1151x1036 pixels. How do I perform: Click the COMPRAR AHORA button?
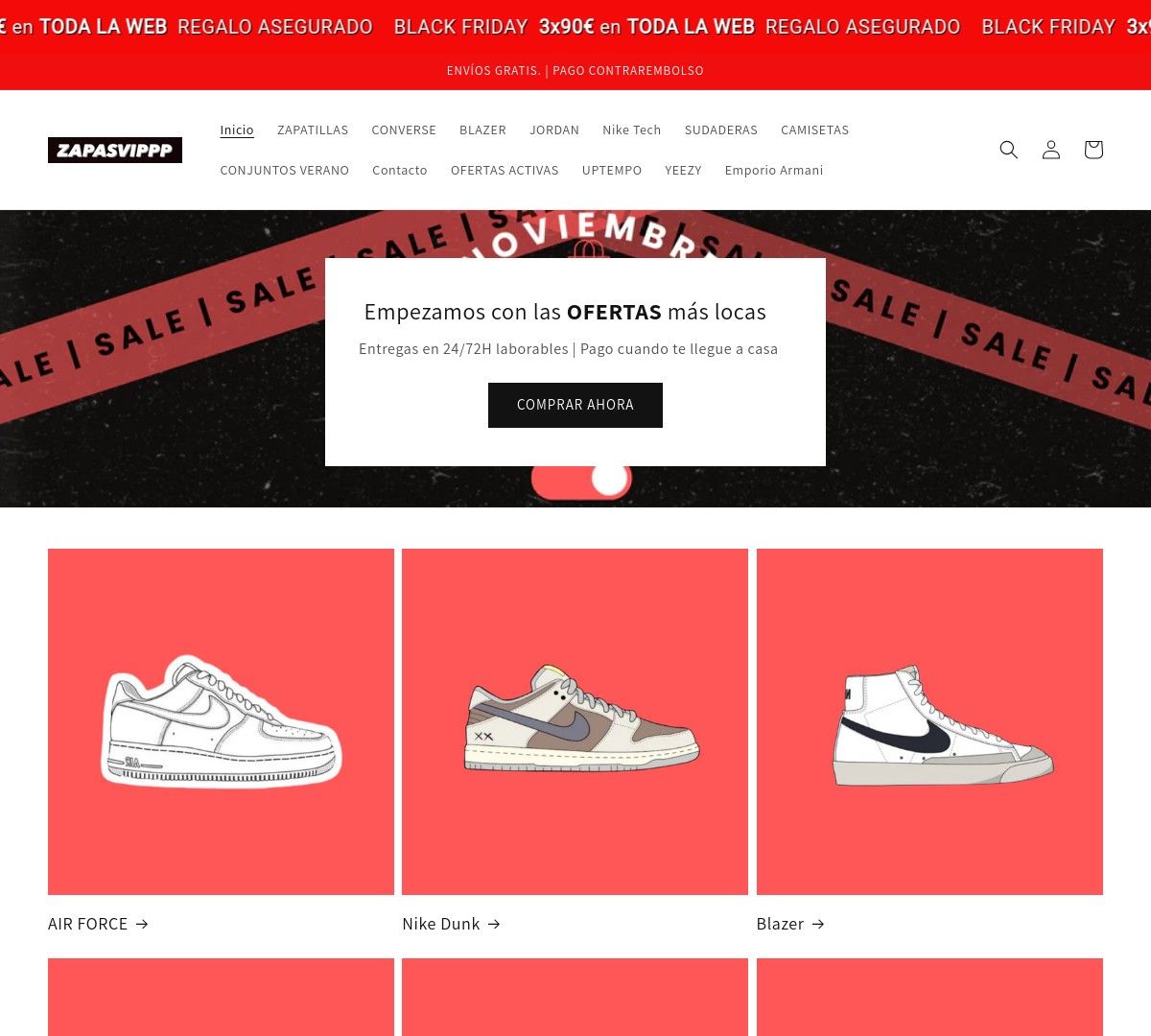[x=575, y=405]
